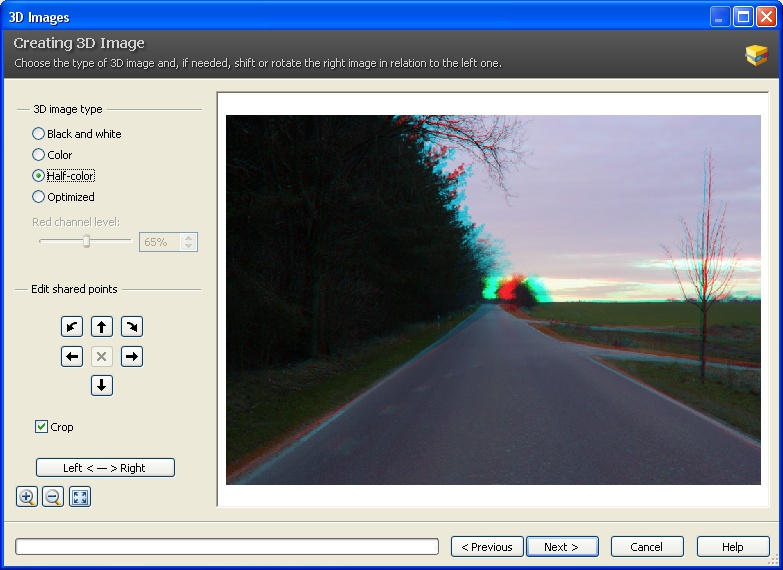Image resolution: width=783 pixels, height=570 pixels.
Task: Click the 3D glasses box logo icon
Action: 756,55
